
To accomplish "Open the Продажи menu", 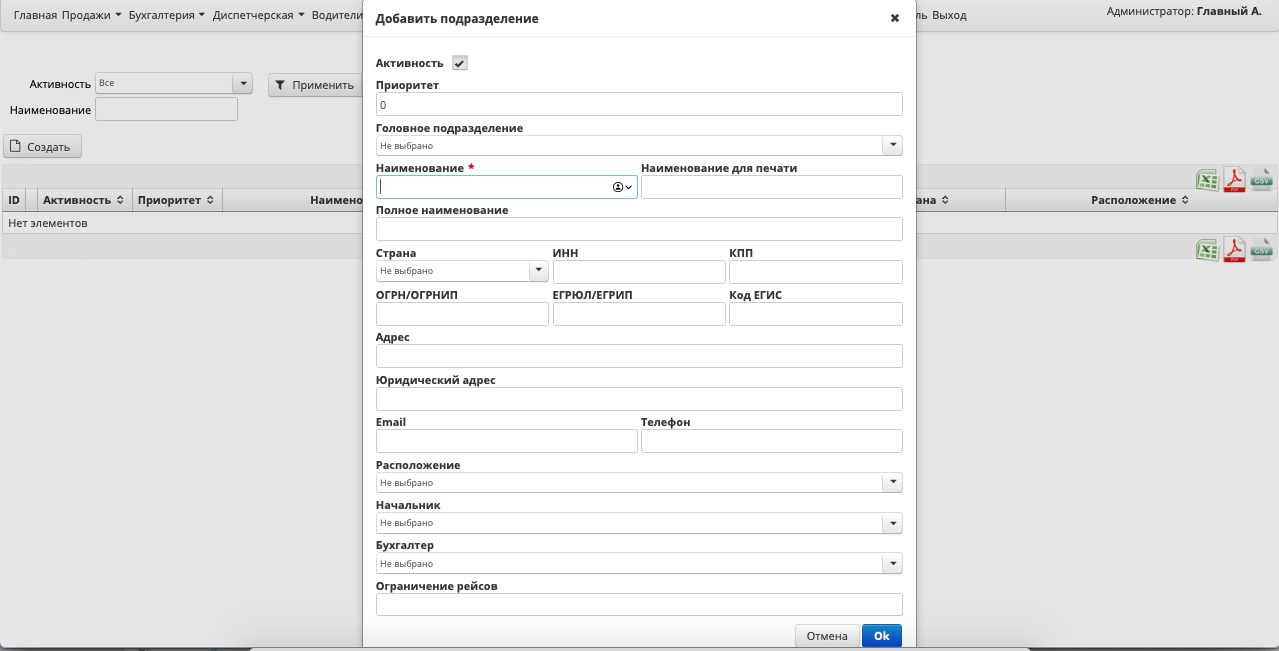I will pos(92,15).
